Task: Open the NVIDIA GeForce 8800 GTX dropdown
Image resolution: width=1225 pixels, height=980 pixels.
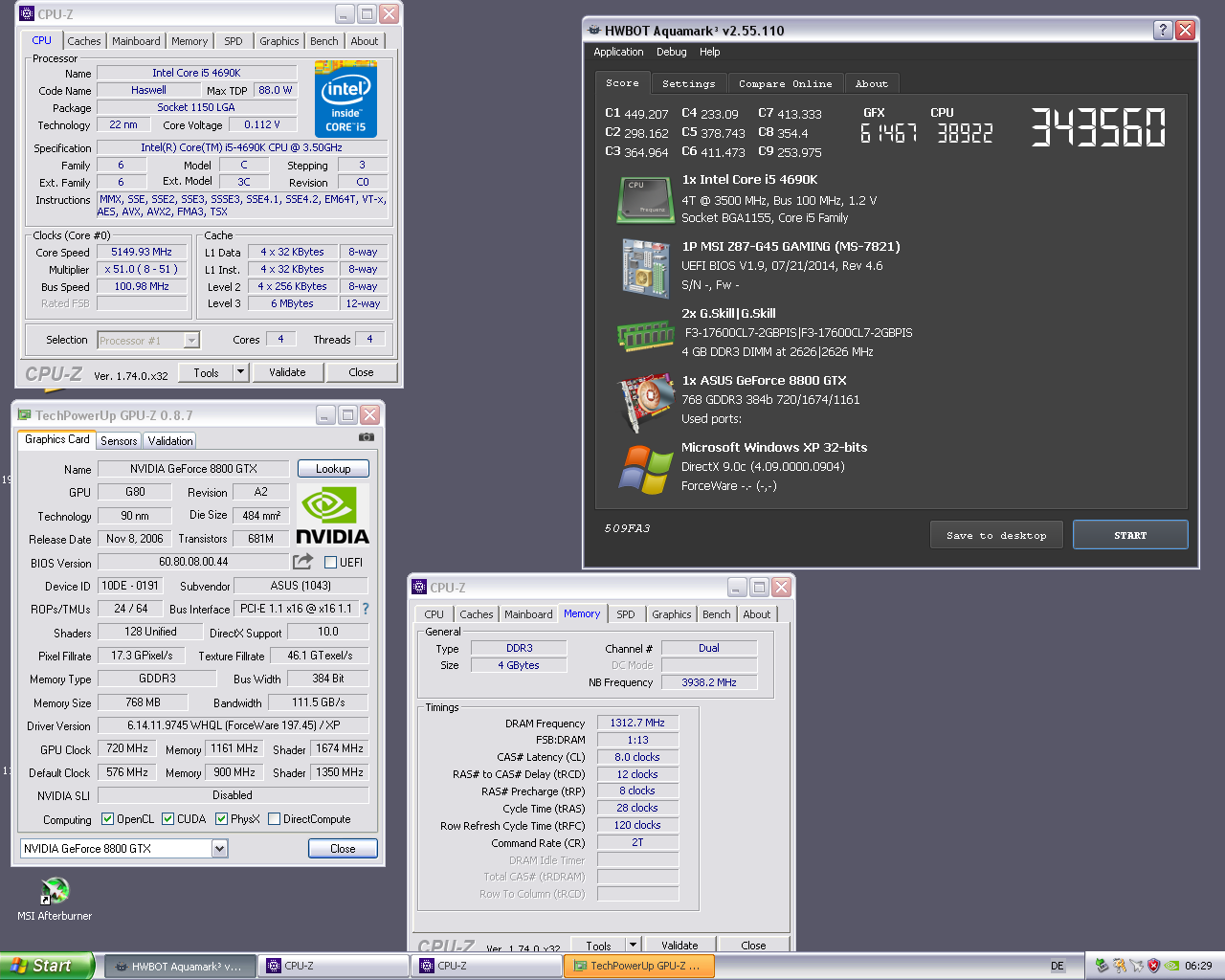Action: [219, 848]
